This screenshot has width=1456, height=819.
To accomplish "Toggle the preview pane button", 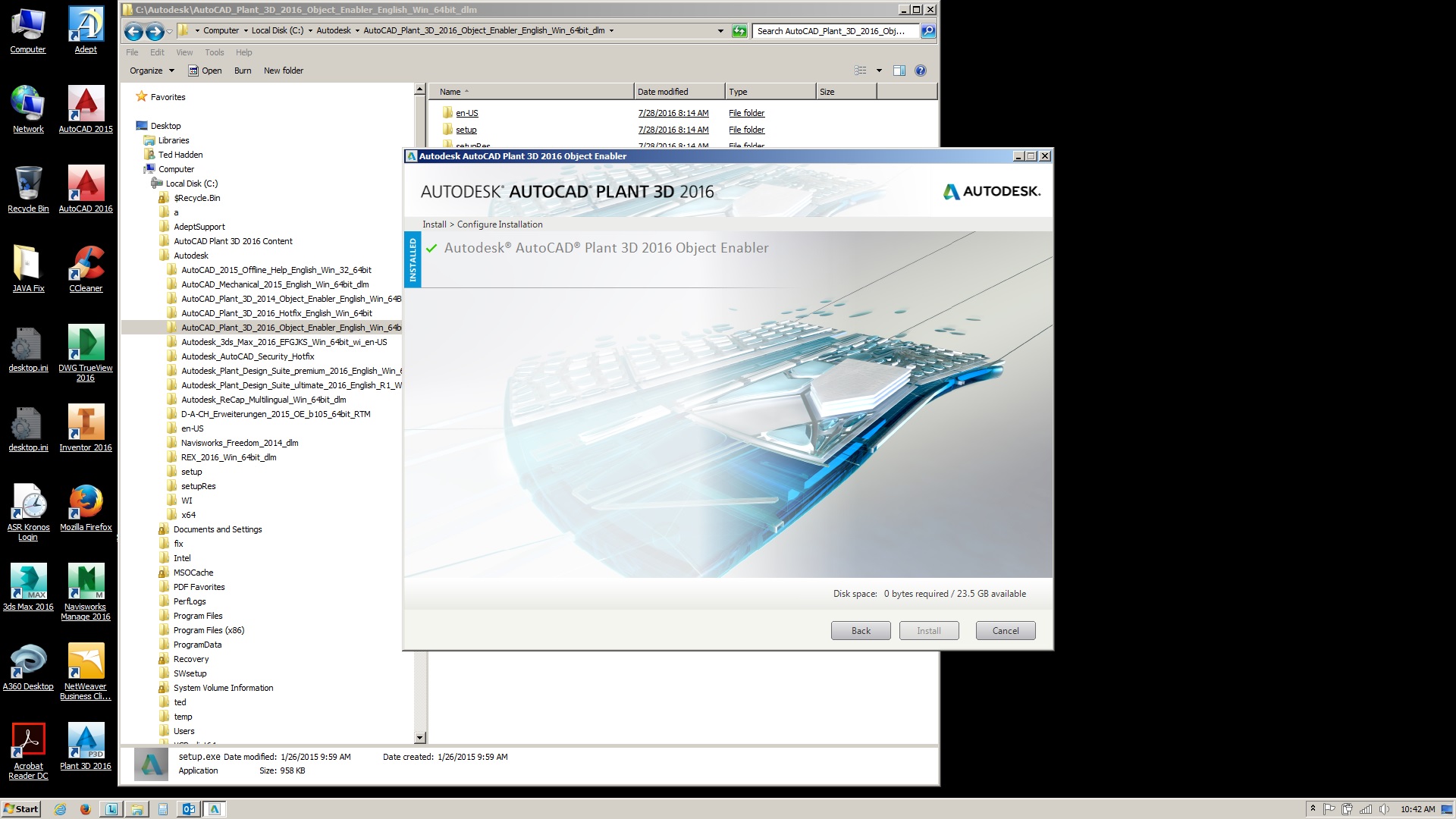I will point(899,71).
